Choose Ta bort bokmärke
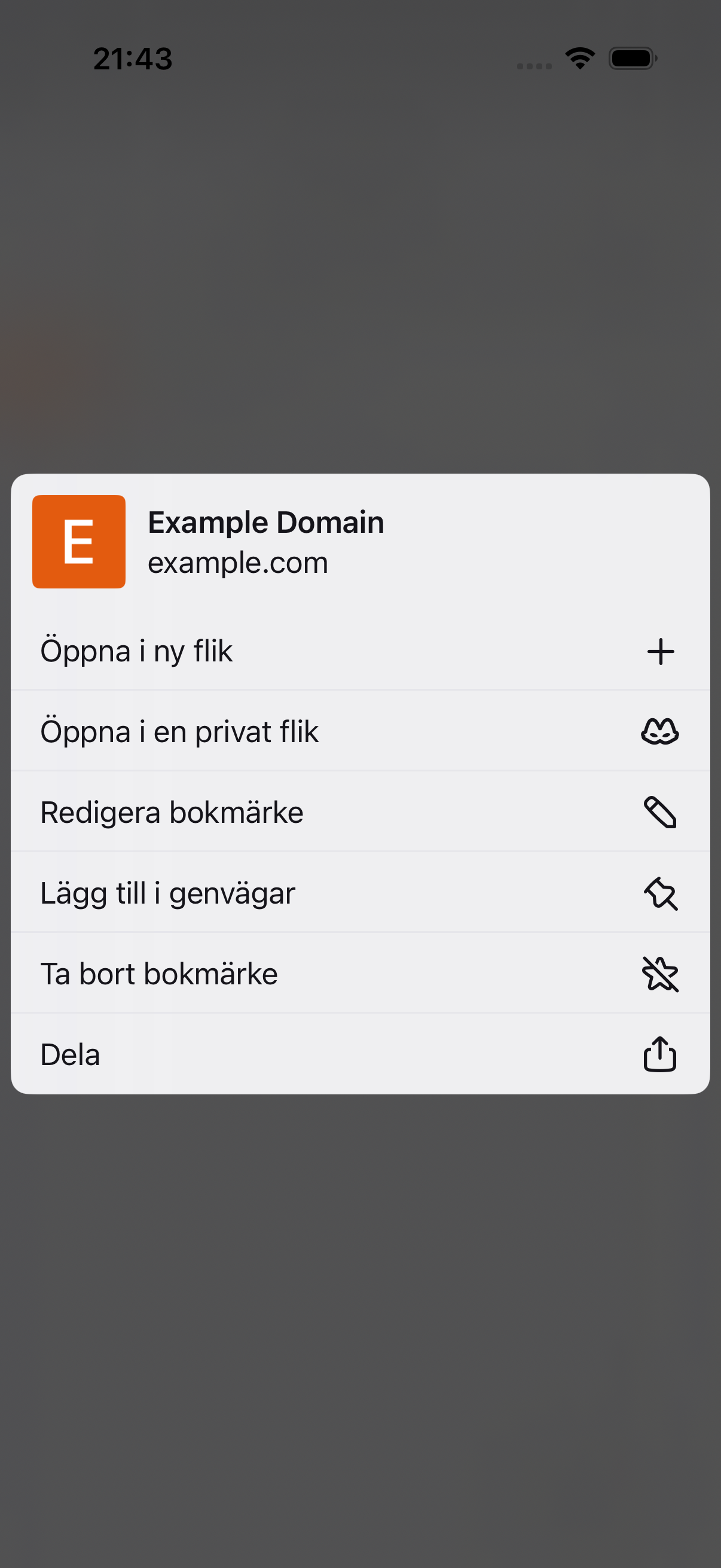 coord(360,974)
